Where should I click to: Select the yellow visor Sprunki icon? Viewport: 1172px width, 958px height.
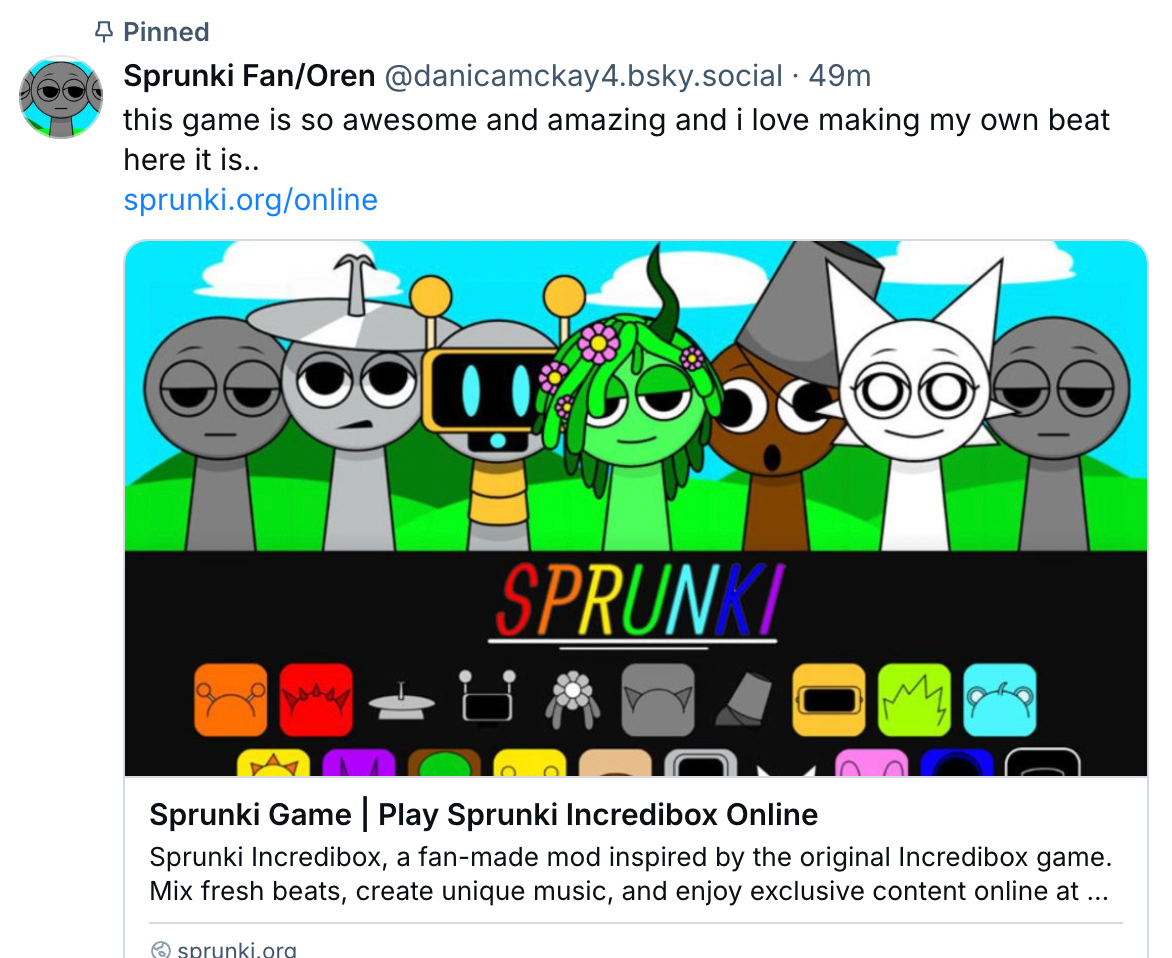(829, 699)
